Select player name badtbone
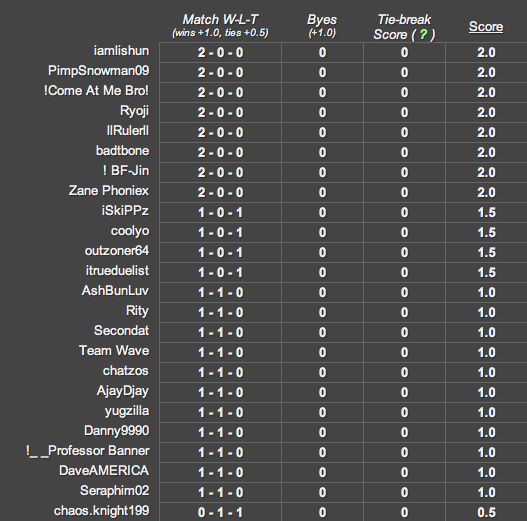The height and width of the screenshot is (521, 527). pyautogui.click(x=122, y=151)
